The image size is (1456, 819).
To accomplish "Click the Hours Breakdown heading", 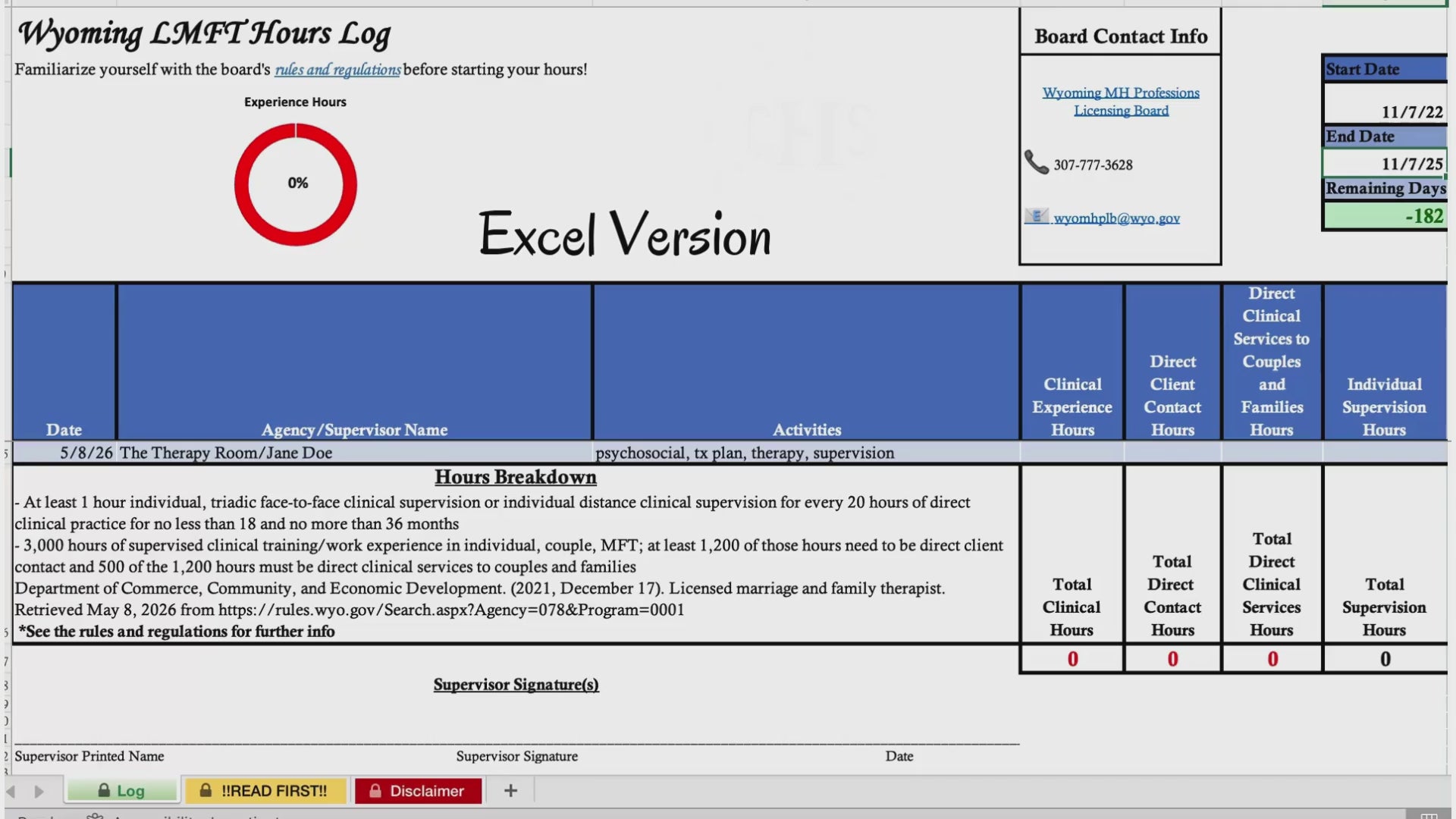I will tap(516, 477).
